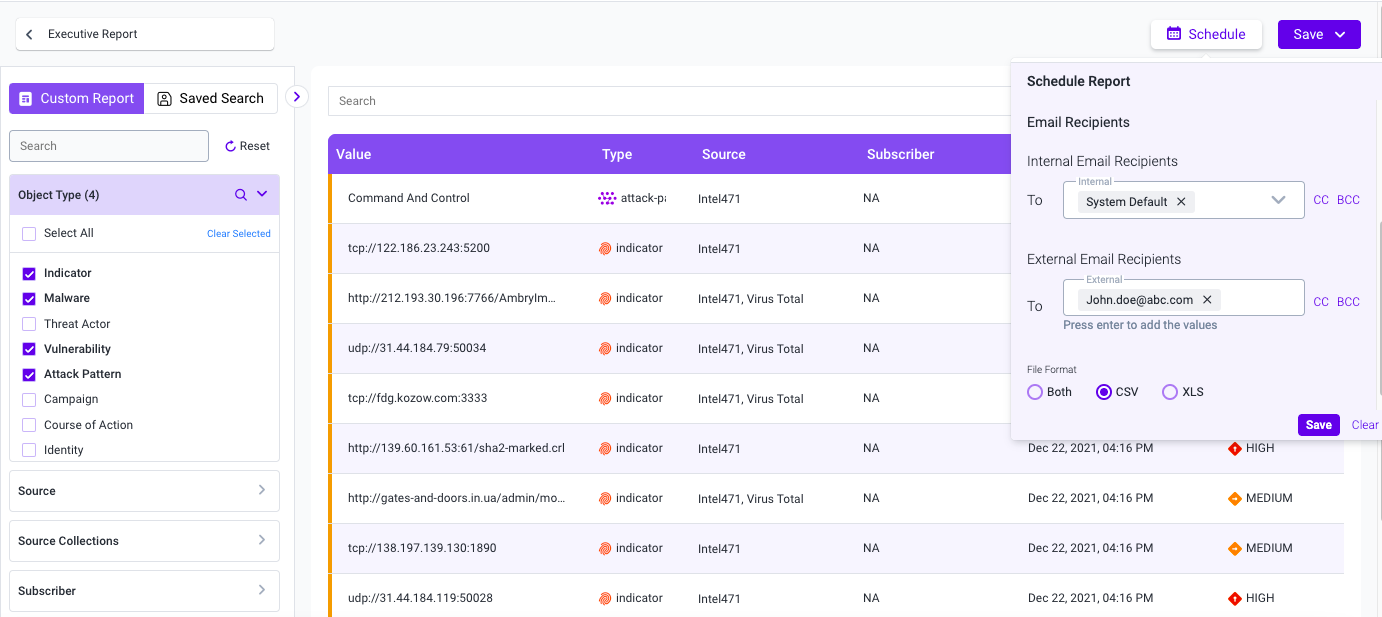Uncheck the Malware checkbox

pos(29,299)
